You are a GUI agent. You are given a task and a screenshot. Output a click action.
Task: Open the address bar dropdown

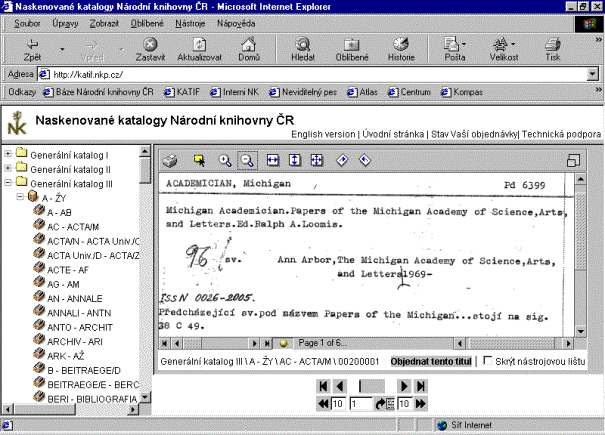(594, 74)
